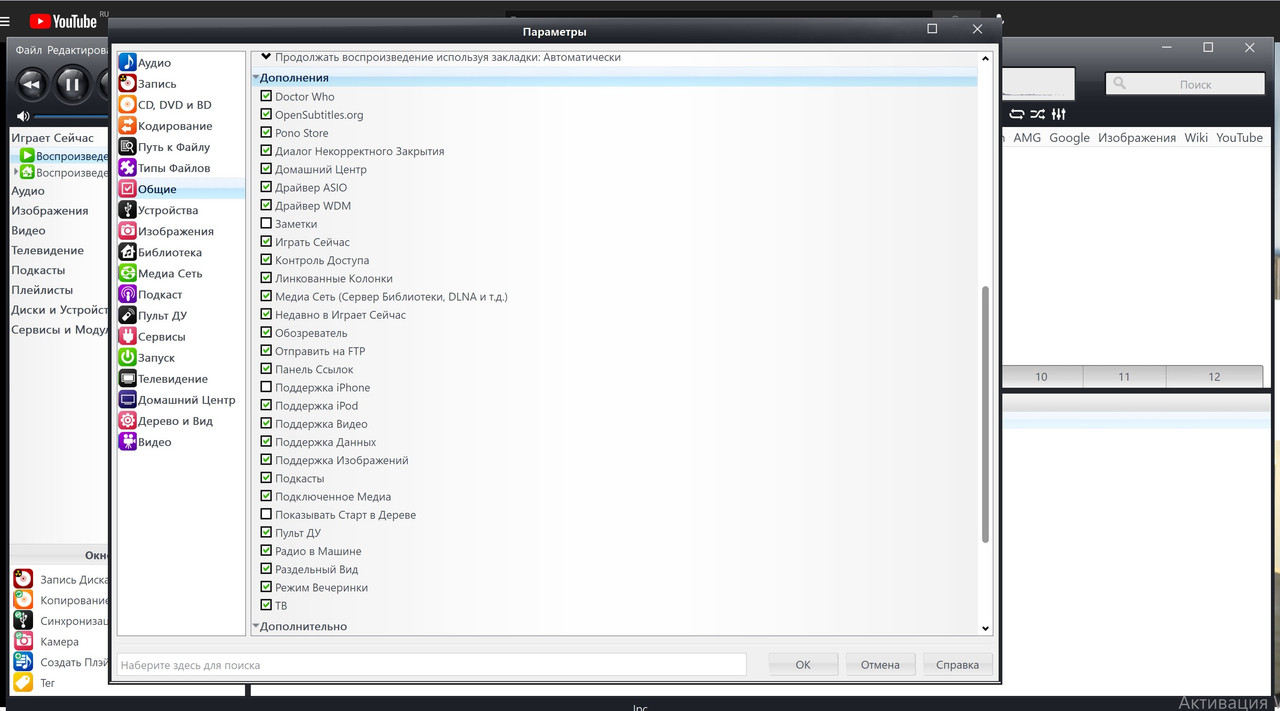Toggle Драйвер ASIO checkbox

(x=266, y=187)
